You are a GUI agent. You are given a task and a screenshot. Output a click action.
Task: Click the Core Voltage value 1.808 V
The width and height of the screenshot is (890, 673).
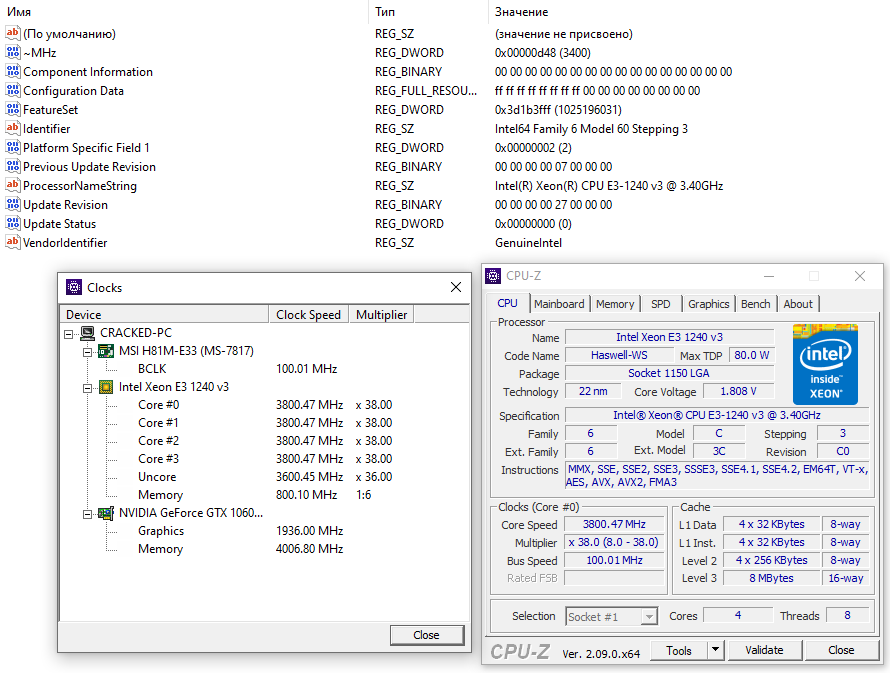(x=738, y=392)
